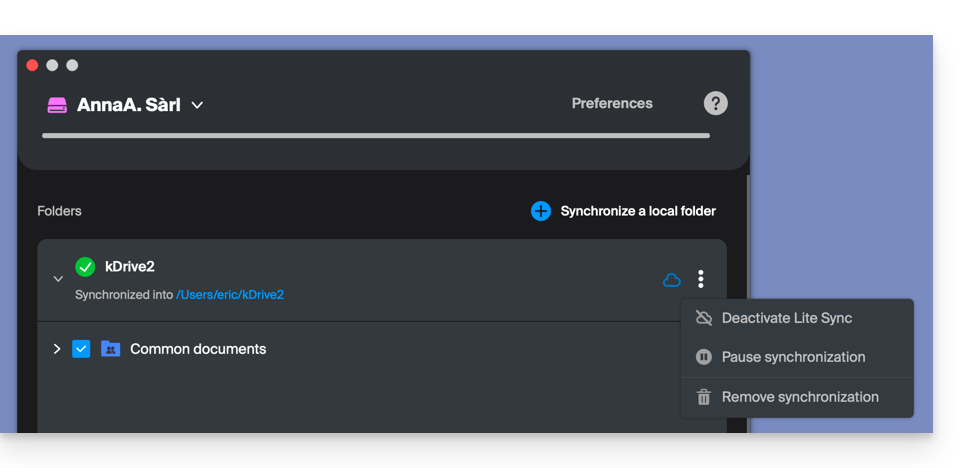The image size is (968, 468).
Task: Click the Common documents shared folder icon
Action: [110, 349]
